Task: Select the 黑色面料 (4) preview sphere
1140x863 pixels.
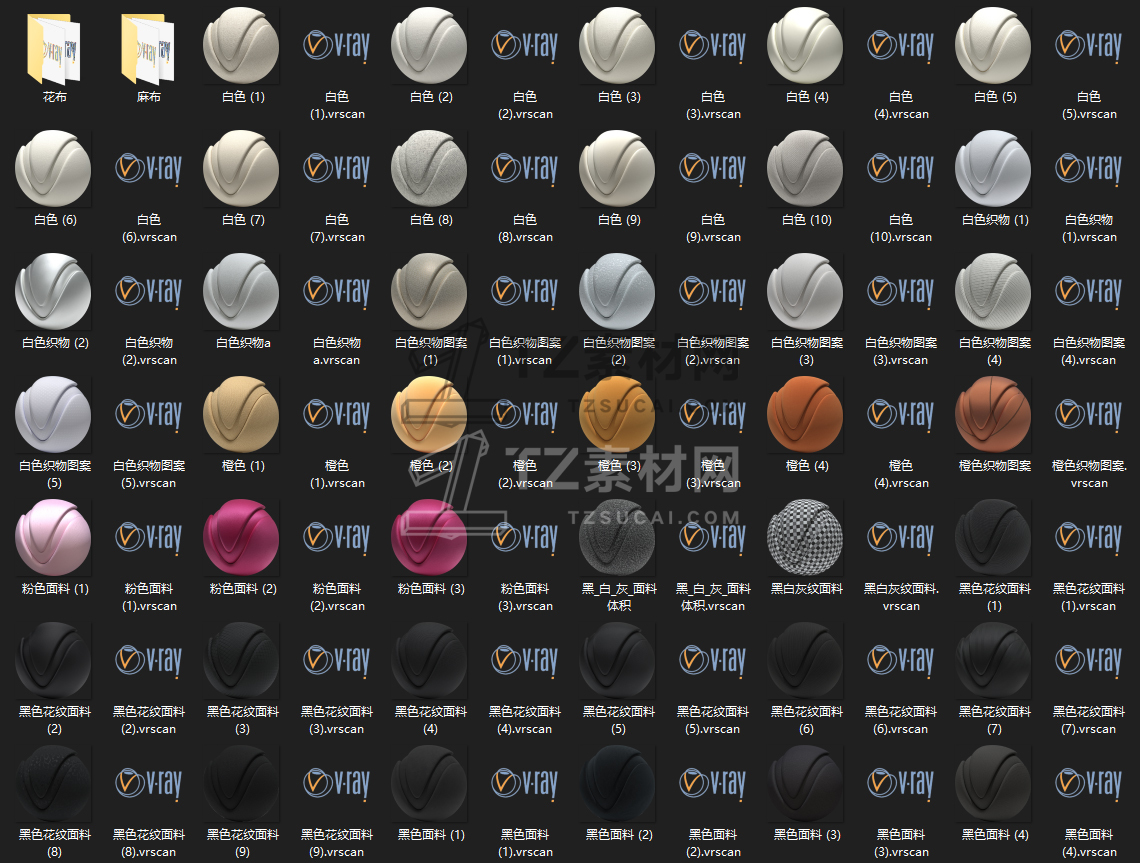Action: coord(993,783)
